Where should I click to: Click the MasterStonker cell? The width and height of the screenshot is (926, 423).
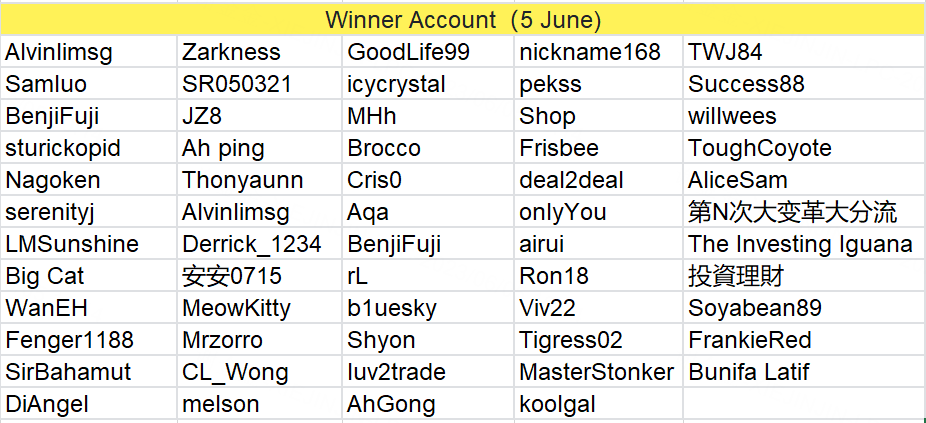click(x=598, y=372)
